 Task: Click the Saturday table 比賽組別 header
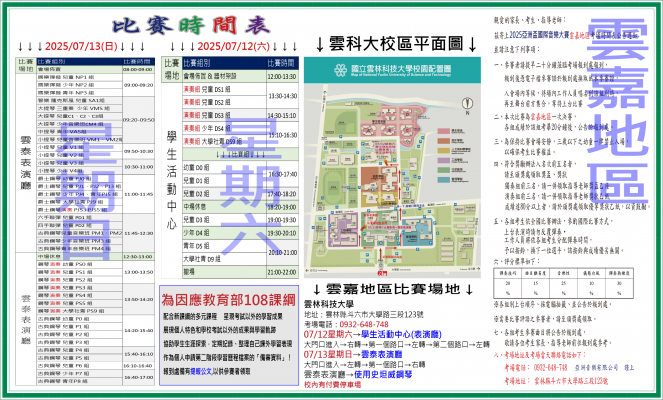pyautogui.click(x=225, y=63)
